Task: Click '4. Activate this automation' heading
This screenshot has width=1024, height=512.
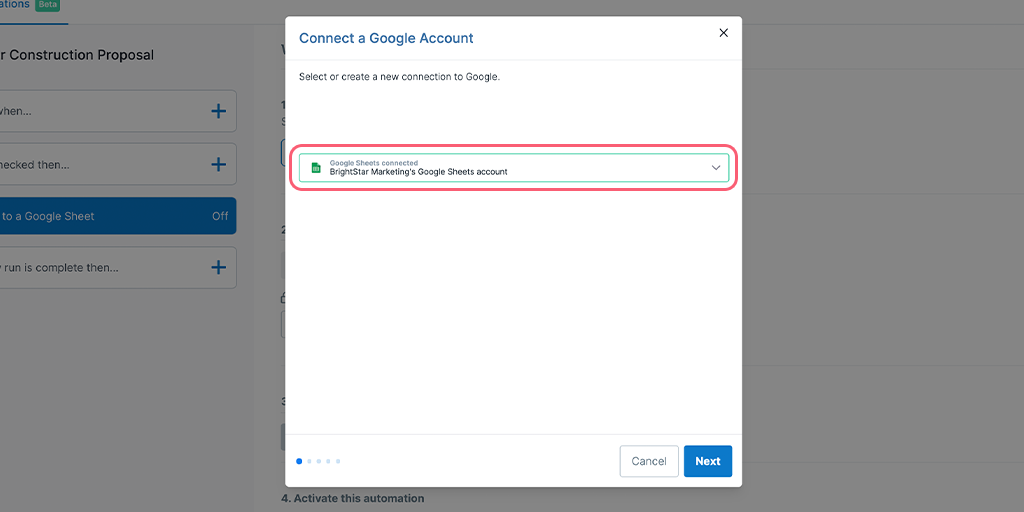Action: pyautogui.click(x=353, y=498)
